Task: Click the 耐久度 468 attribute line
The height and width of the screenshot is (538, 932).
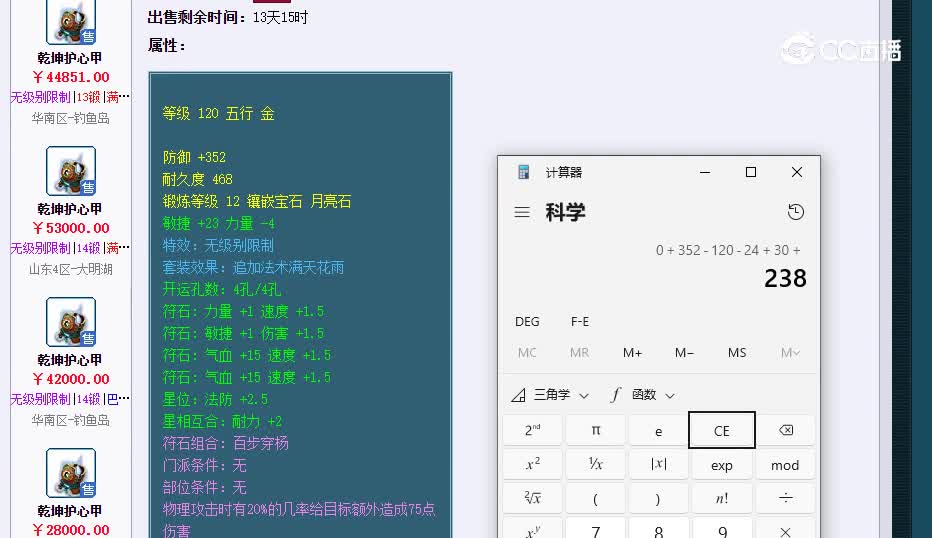Action: 197,180
